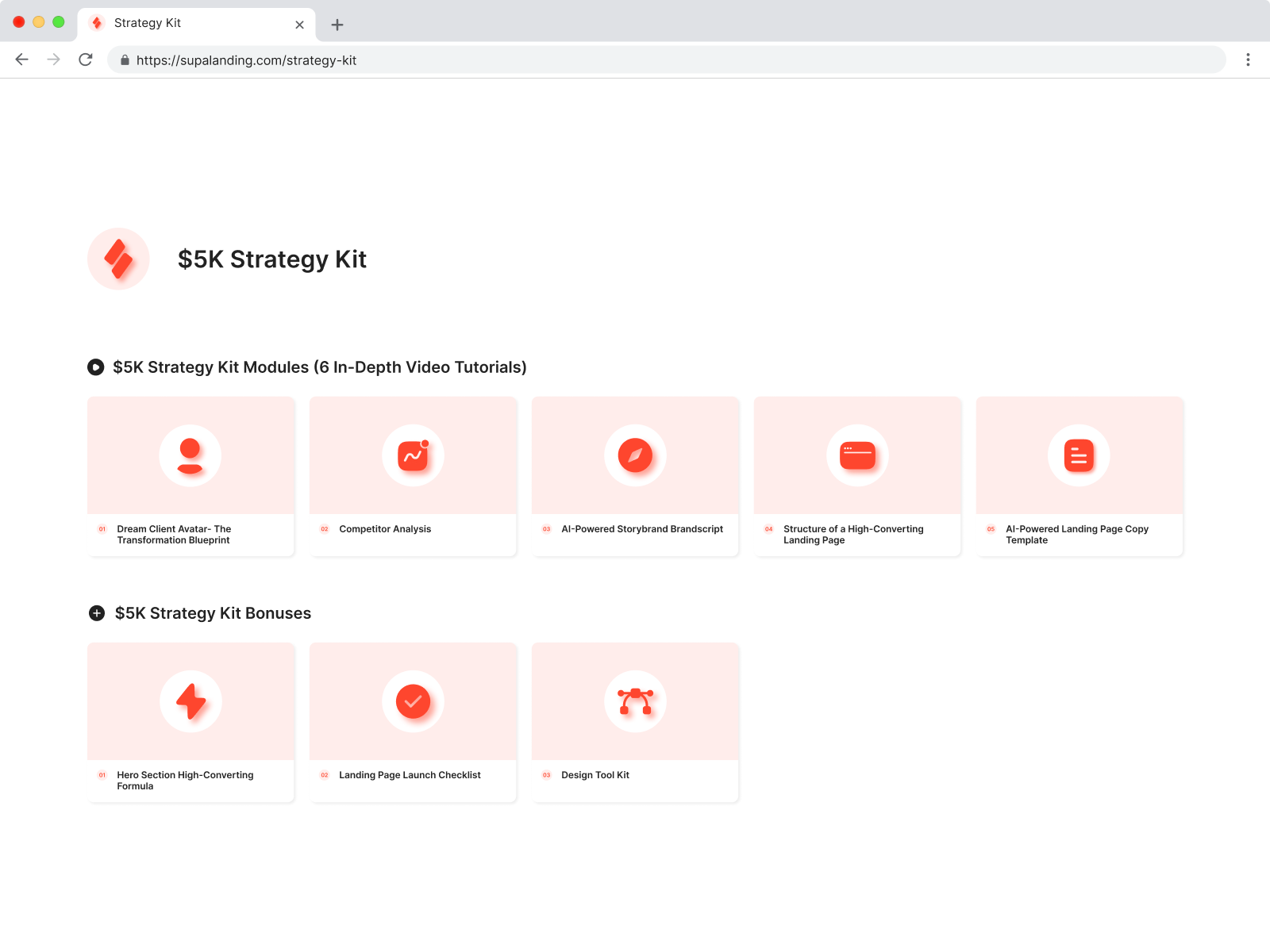The width and height of the screenshot is (1270, 952).
Task: Open the browser three-dot menu
Action: pos(1248,59)
